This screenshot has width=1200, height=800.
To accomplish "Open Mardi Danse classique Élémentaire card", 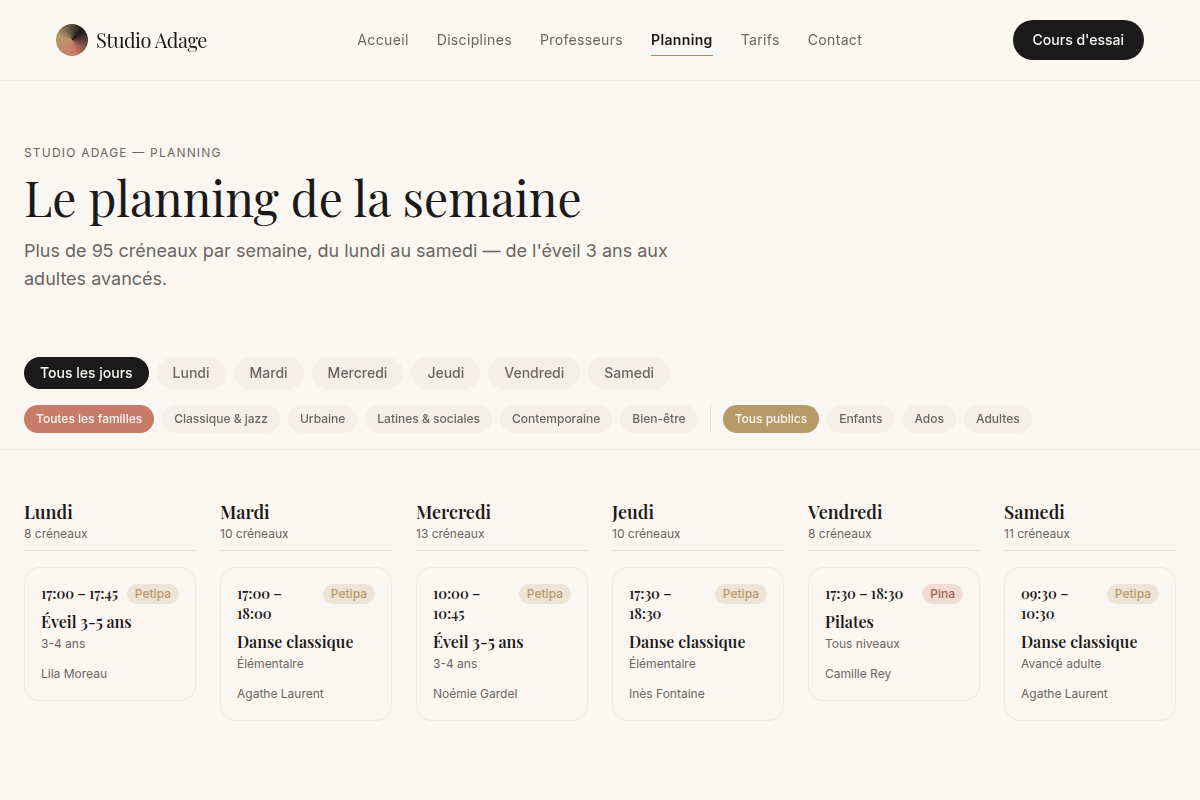I will (x=306, y=644).
